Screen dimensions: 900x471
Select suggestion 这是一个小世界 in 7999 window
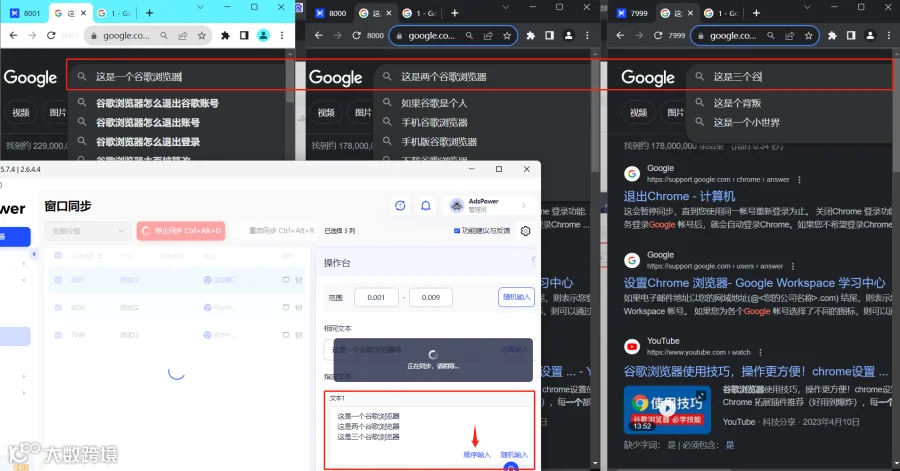pyautogui.click(x=746, y=122)
